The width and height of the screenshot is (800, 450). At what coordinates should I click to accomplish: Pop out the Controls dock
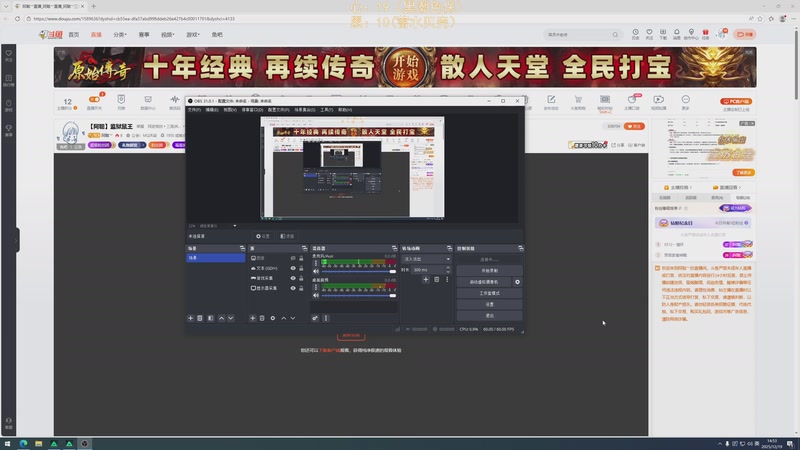pyautogui.click(x=520, y=248)
